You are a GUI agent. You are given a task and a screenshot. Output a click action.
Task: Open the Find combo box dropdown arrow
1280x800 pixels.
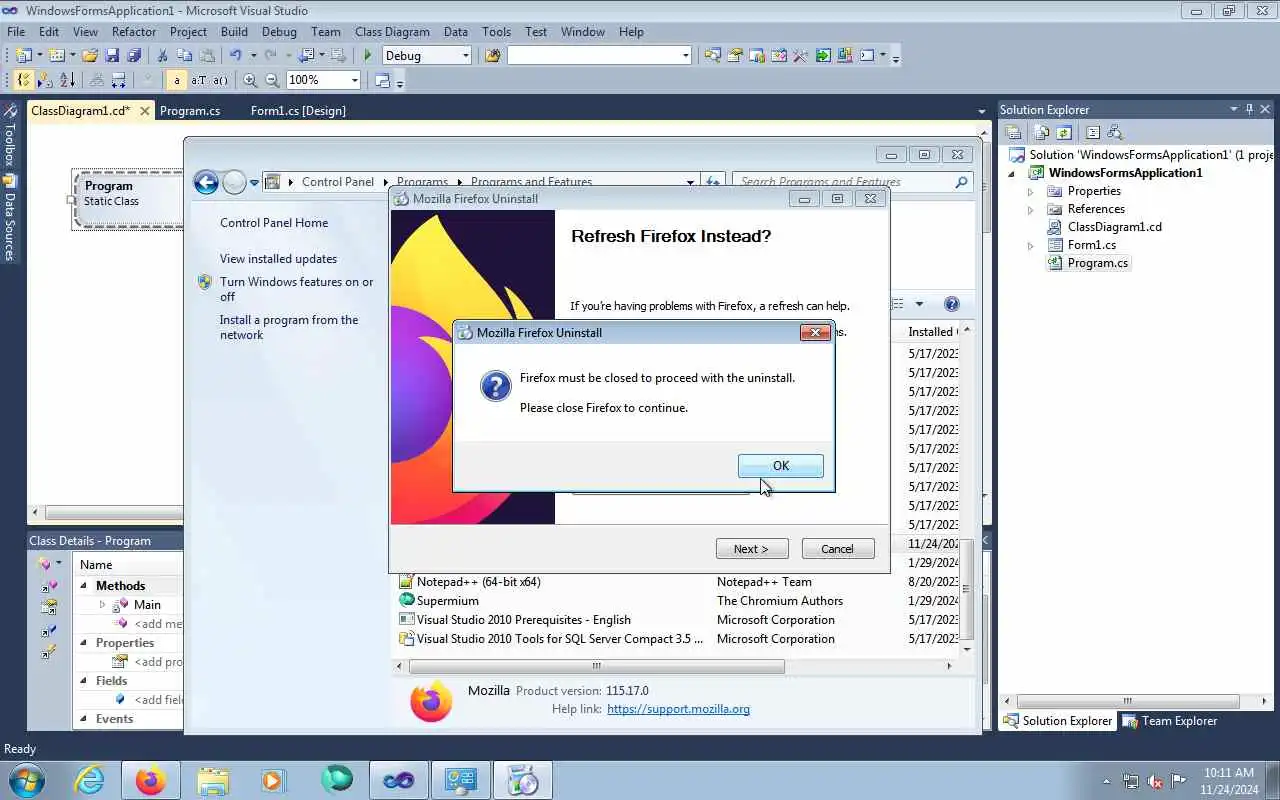685,56
